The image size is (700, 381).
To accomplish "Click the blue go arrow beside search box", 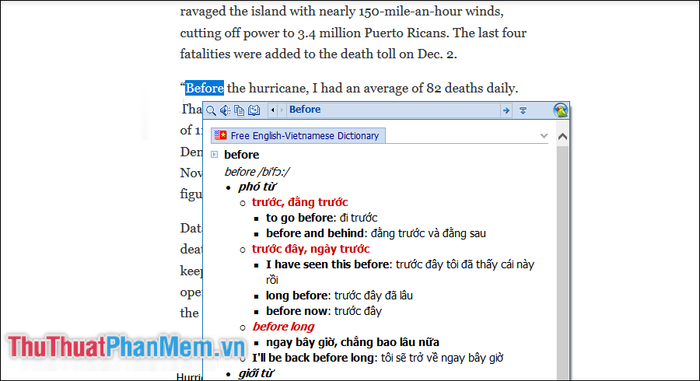I will tap(506, 110).
